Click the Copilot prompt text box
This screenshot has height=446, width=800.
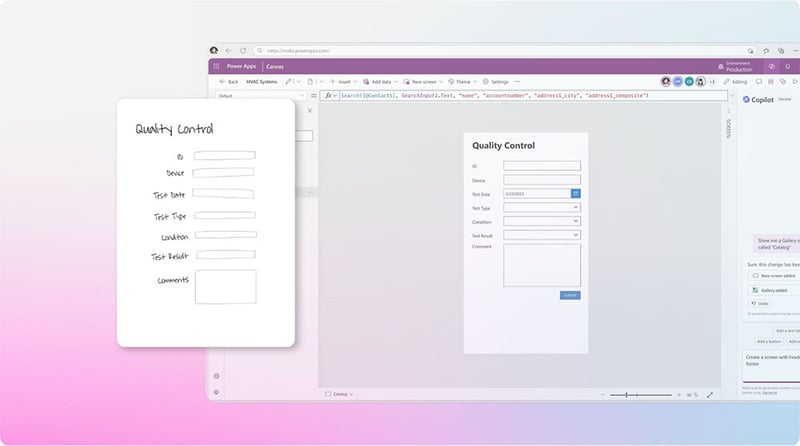tap(771, 365)
